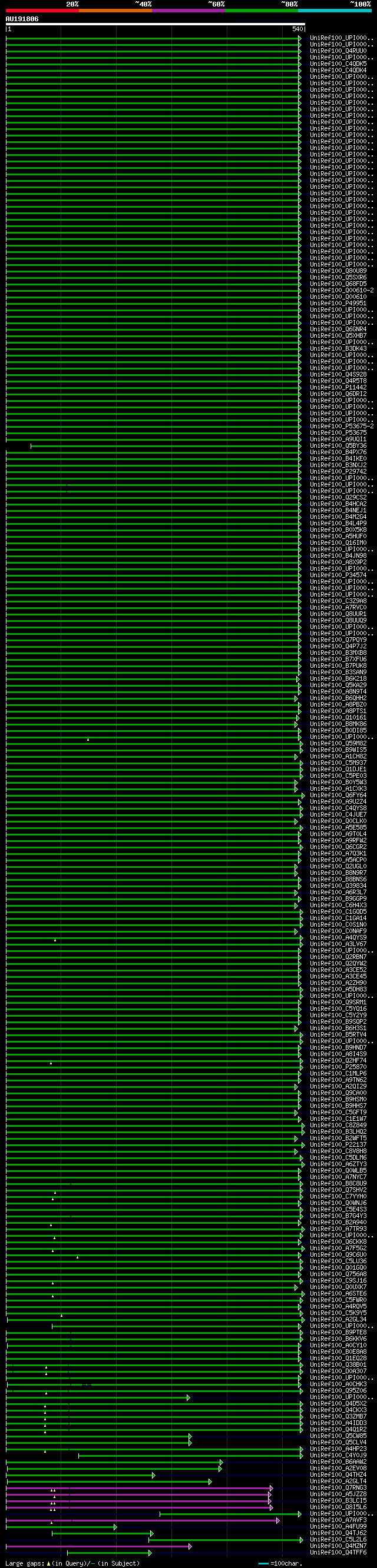
Task: Click the purple ~60% identity legend segment
Action: pos(189,11)
